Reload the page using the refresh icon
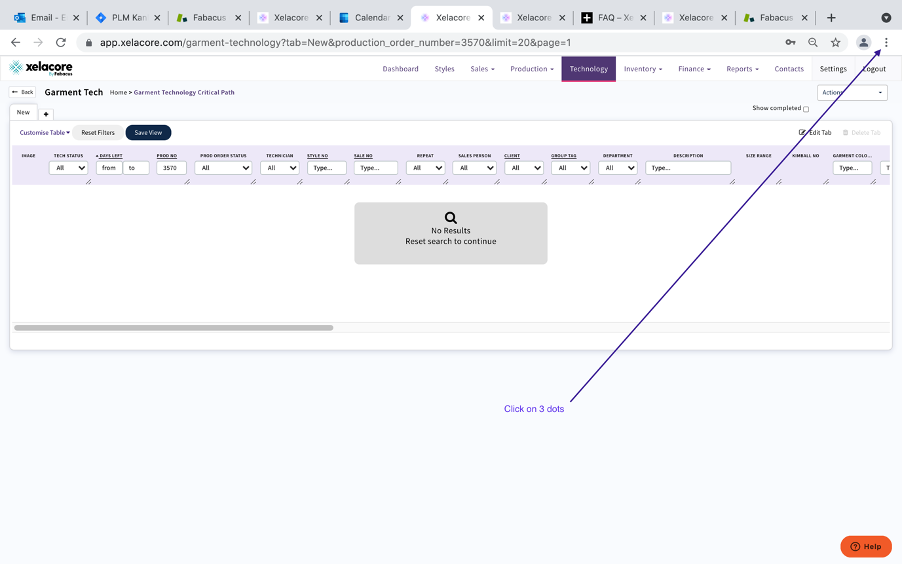This screenshot has width=902, height=564. (61, 43)
